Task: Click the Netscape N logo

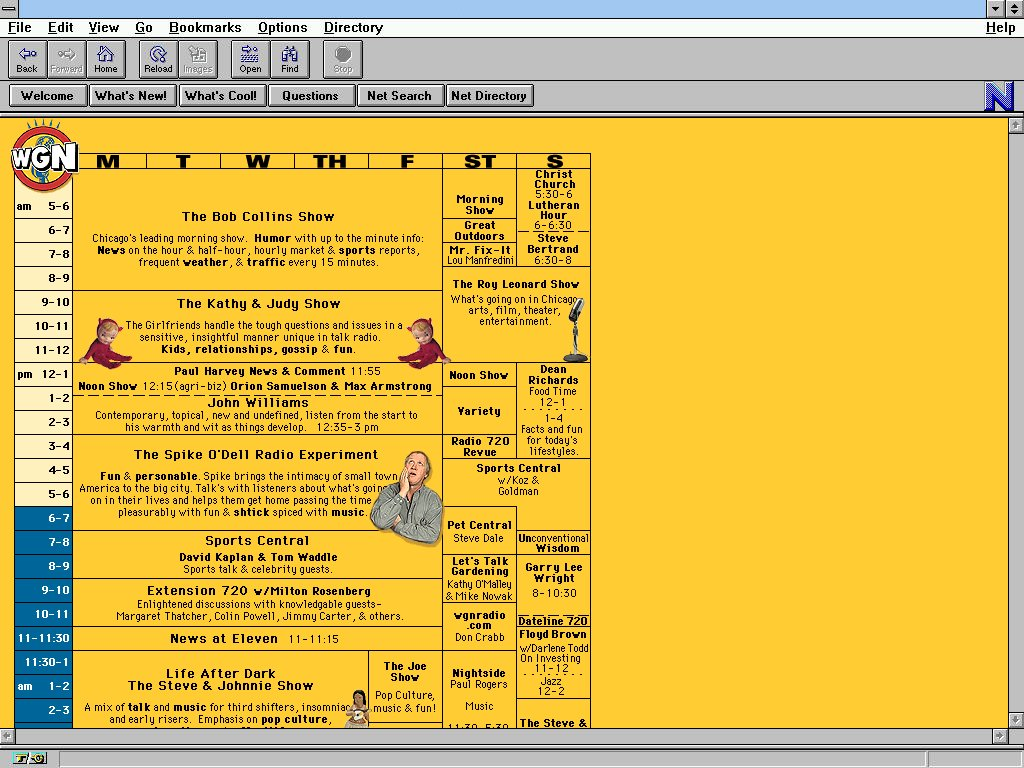Action: 999,96
